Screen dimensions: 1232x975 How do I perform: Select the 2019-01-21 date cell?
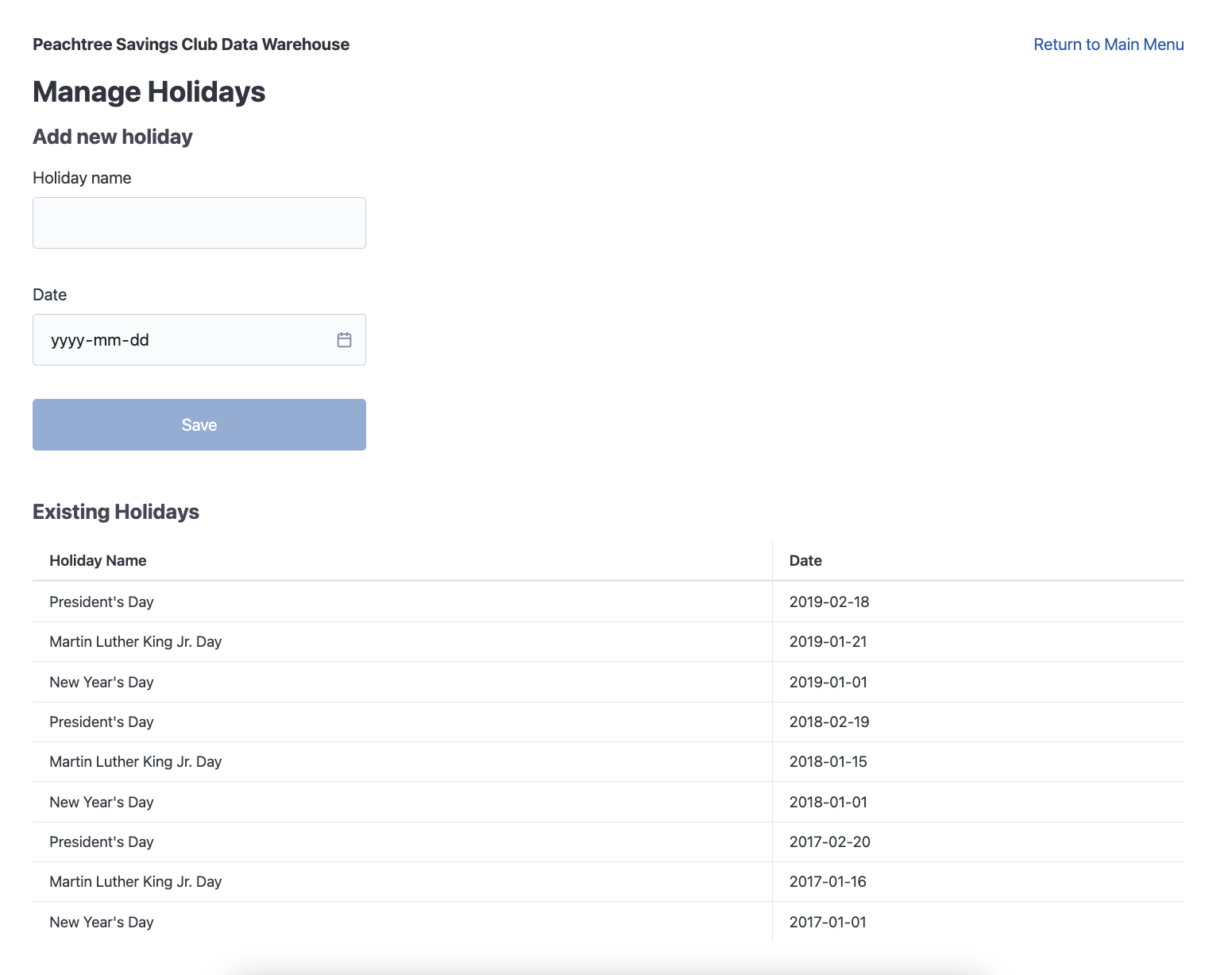[828, 641]
